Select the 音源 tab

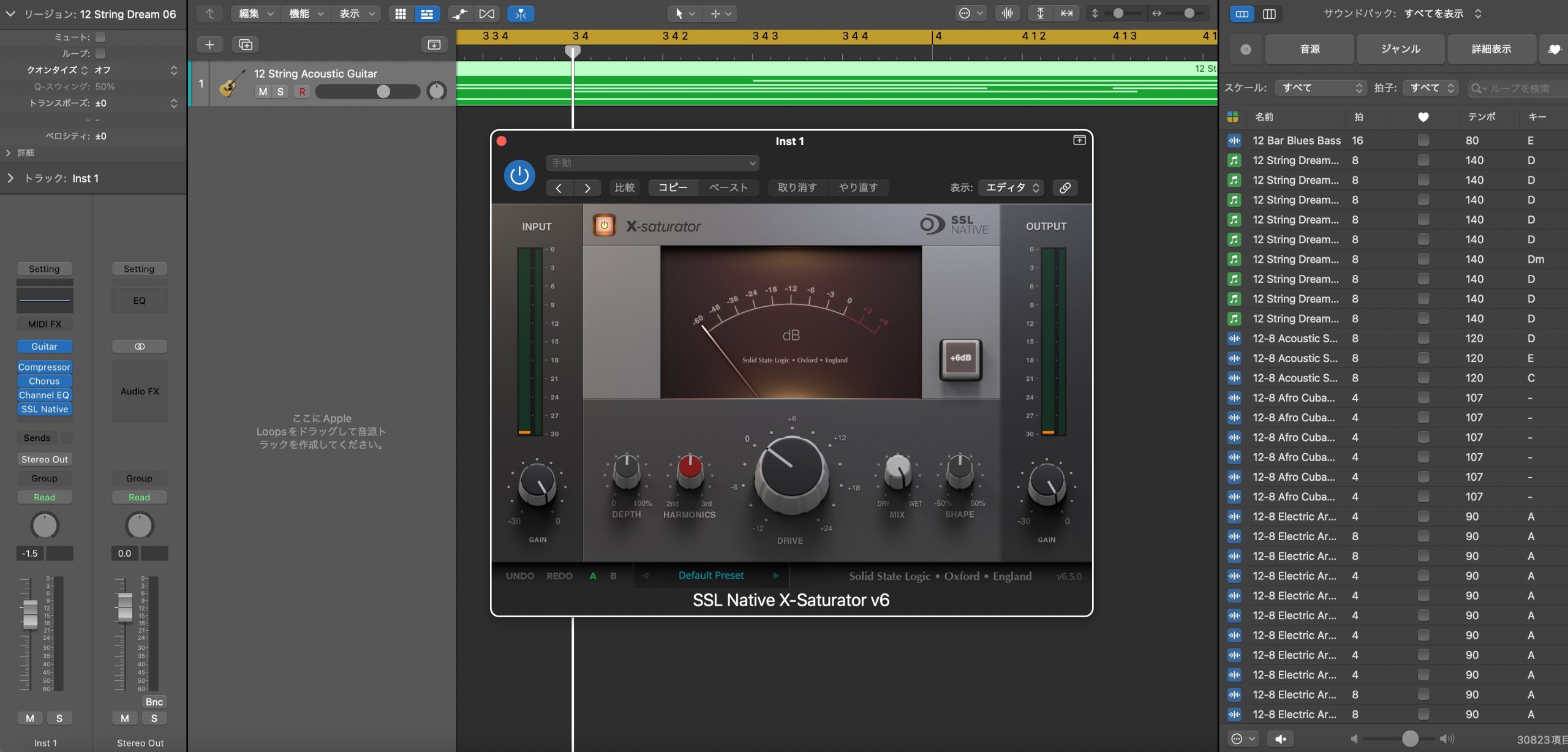pos(1310,49)
